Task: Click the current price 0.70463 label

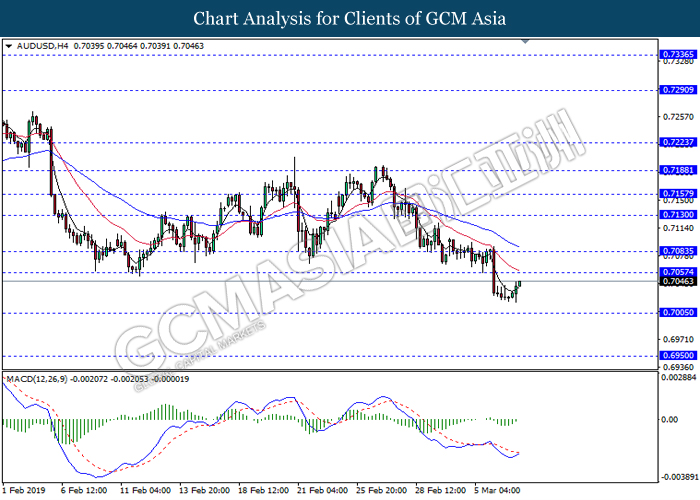Action: [678, 281]
